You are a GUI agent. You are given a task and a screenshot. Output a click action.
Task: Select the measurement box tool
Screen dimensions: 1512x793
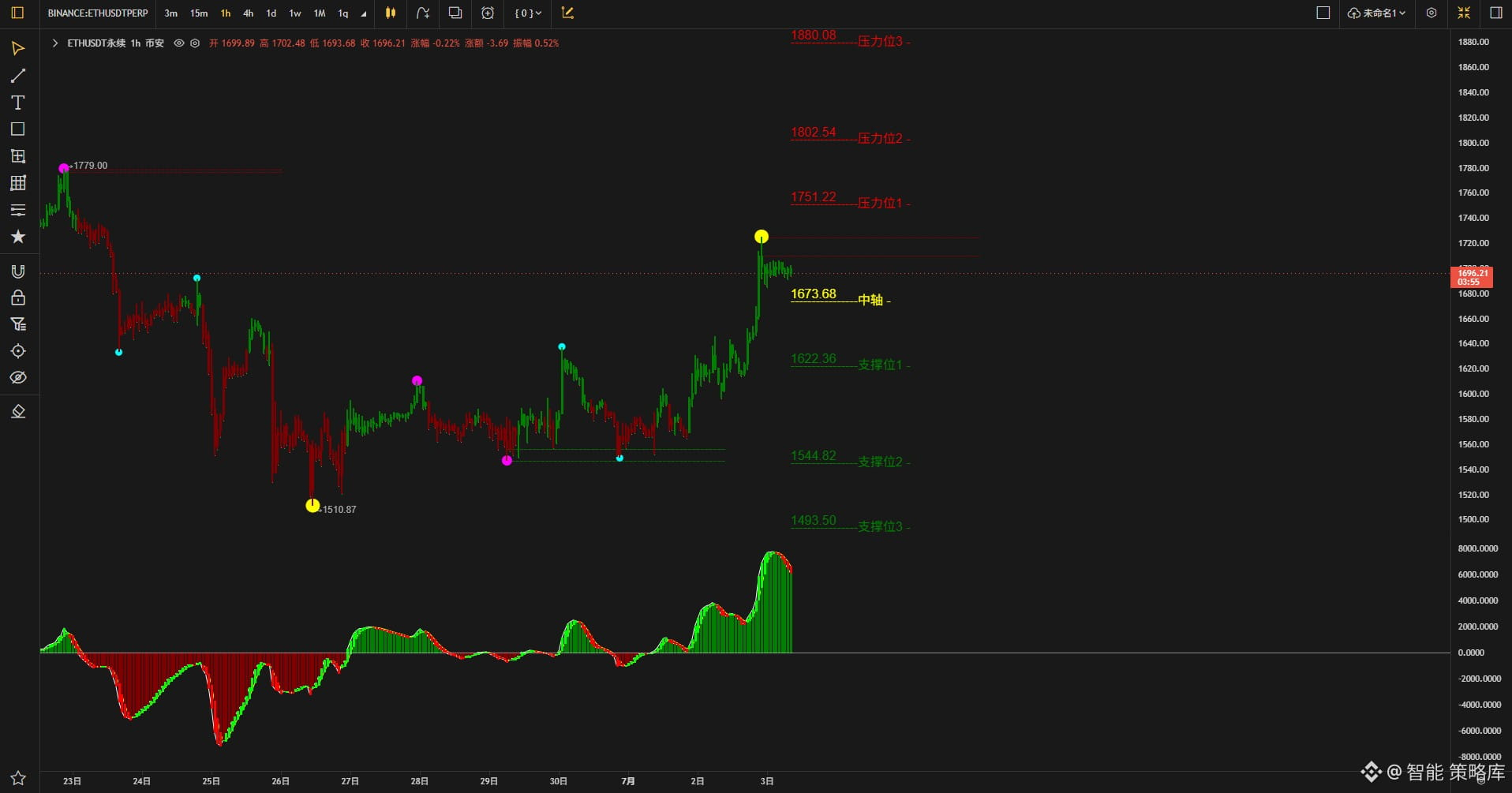(18, 156)
